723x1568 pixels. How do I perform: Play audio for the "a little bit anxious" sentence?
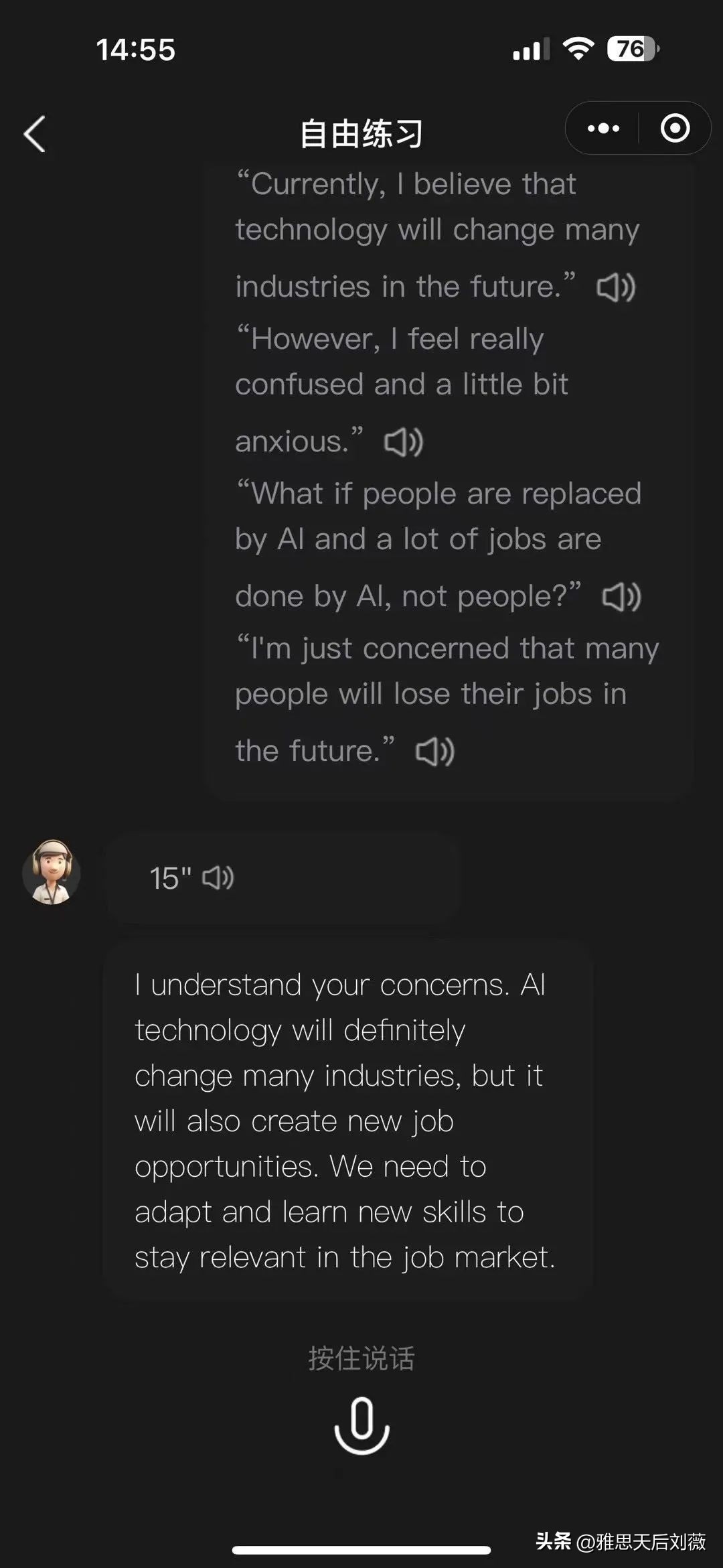click(405, 442)
